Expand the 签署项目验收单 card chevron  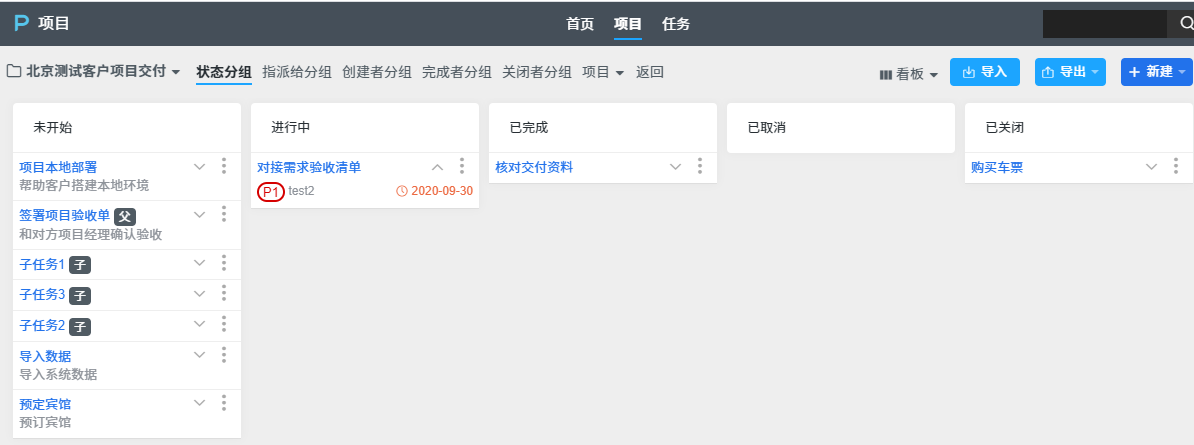[x=199, y=214]
